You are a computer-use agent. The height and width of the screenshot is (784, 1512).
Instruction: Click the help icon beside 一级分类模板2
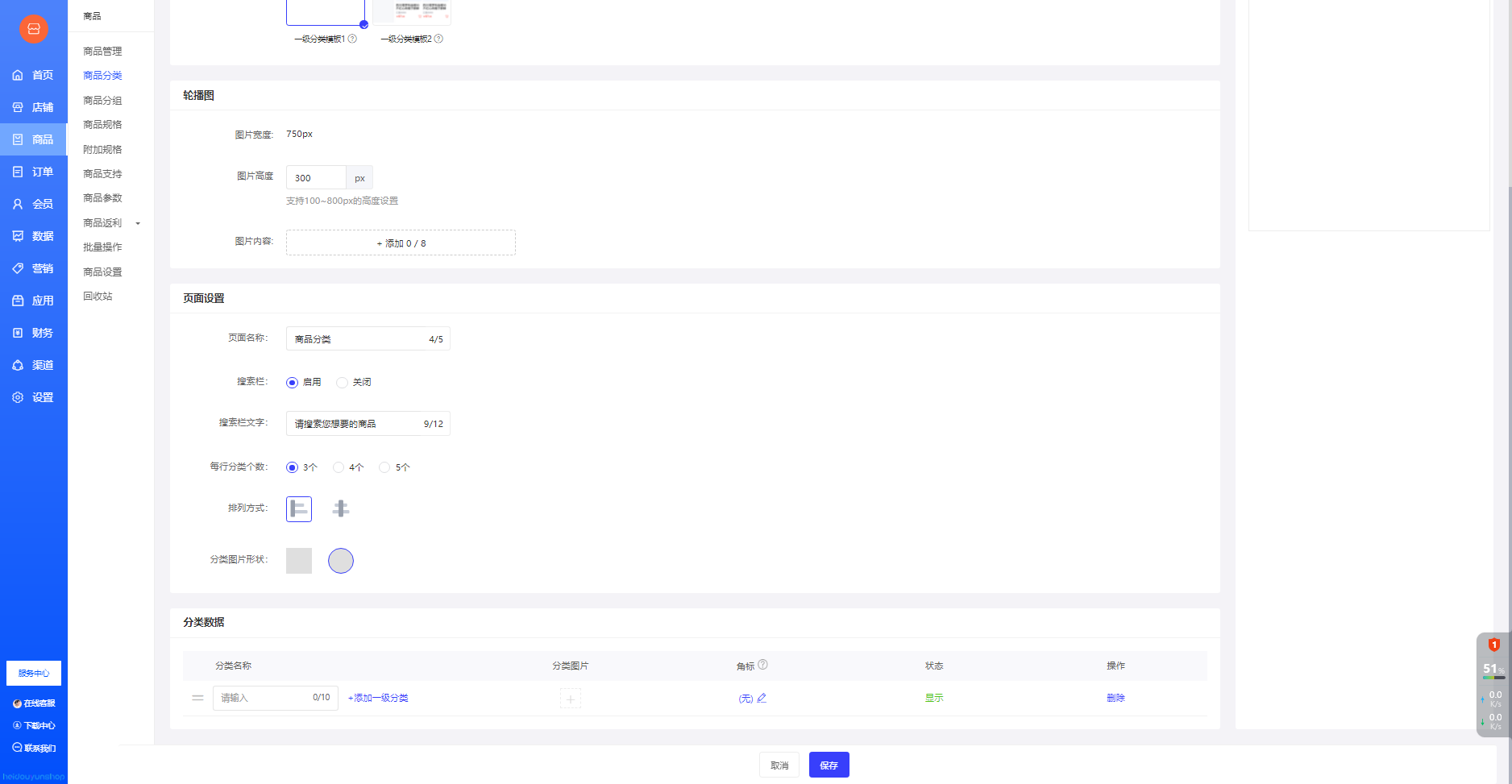click(438, 39)
